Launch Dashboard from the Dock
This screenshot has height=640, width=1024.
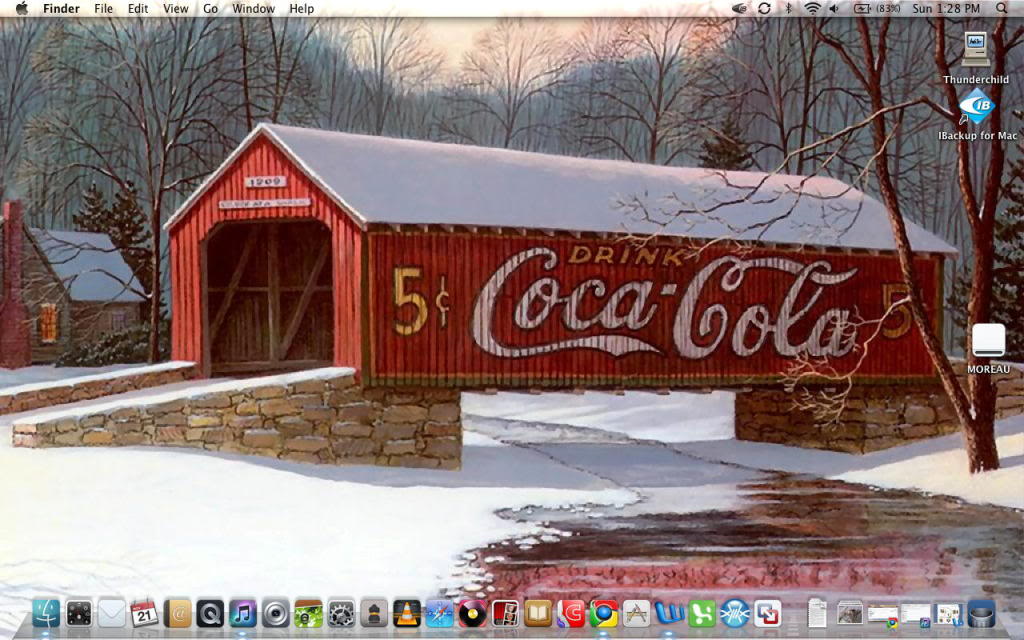(79, 614)
